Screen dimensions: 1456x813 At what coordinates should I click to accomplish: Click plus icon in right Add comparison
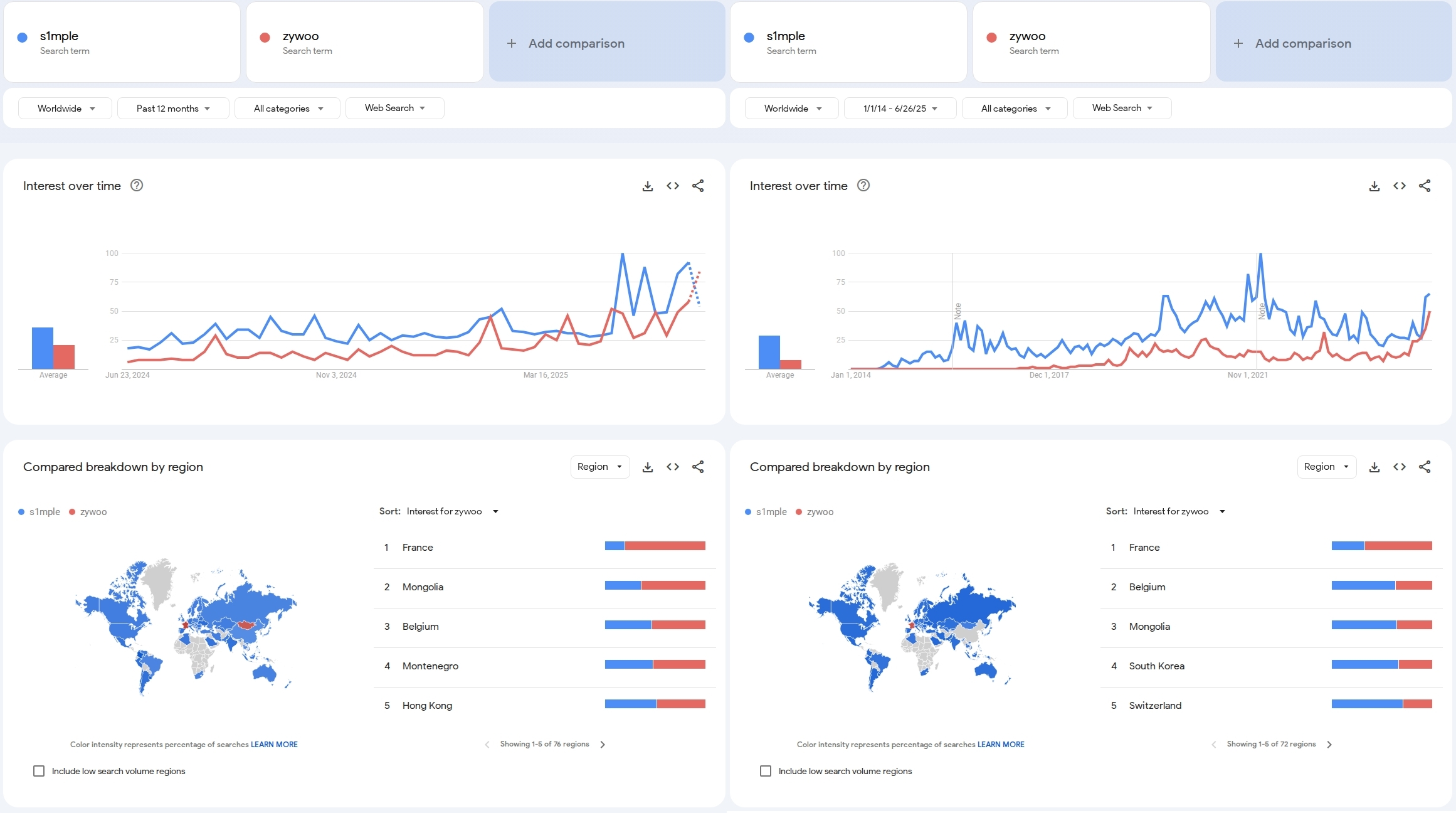coord(1238,43)
